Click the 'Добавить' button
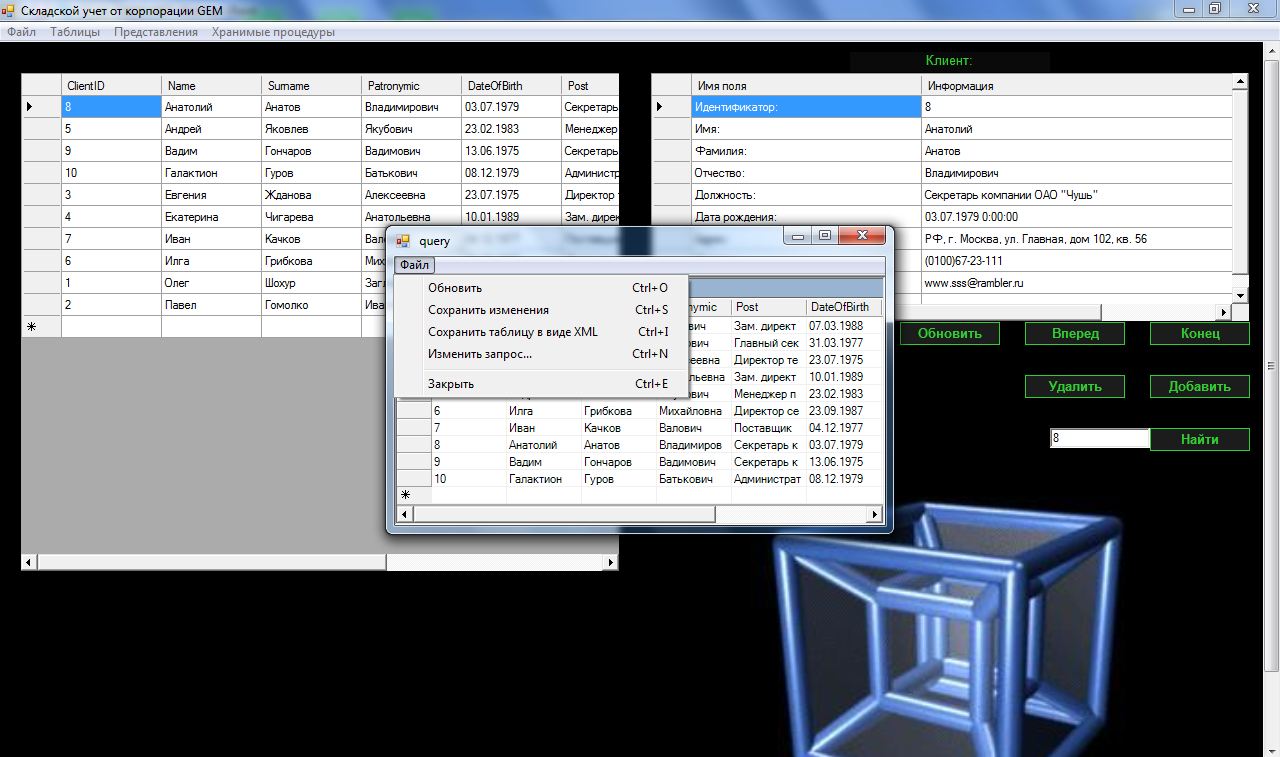The image size is (1280, 757). (x=1199, y=386)
